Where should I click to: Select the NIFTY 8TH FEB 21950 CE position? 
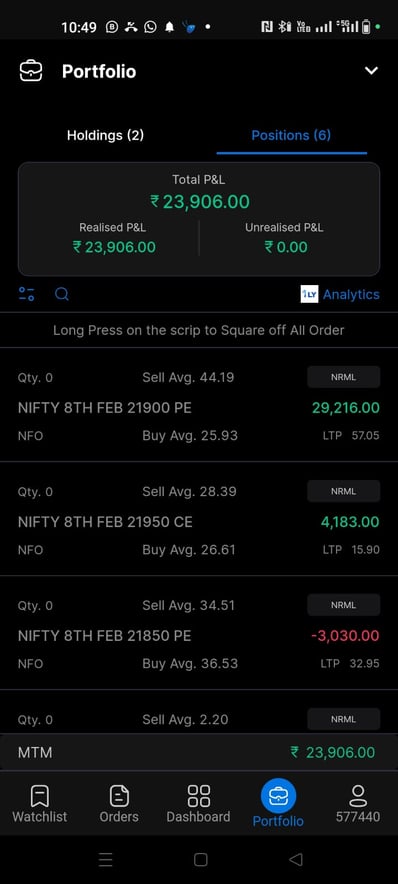pos(199,519)
